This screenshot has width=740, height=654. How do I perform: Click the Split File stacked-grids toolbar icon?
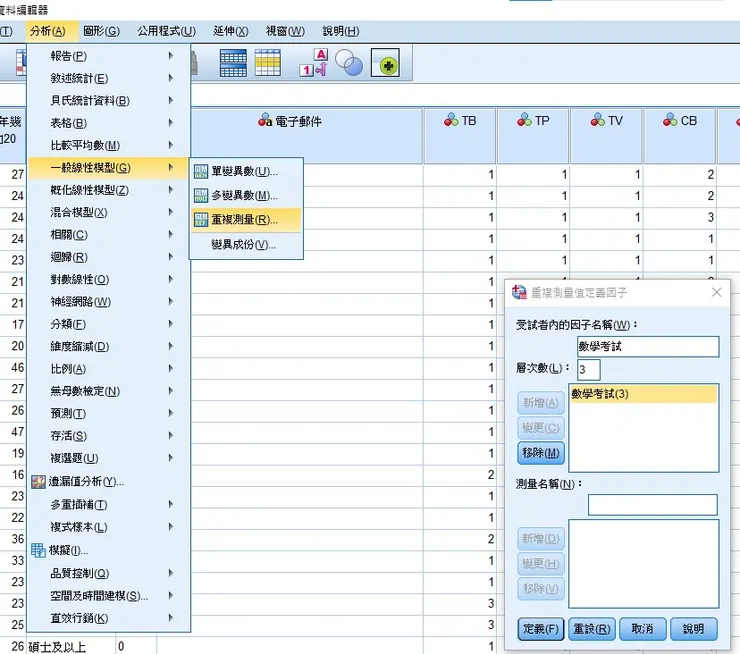click(x=233, y=63)
